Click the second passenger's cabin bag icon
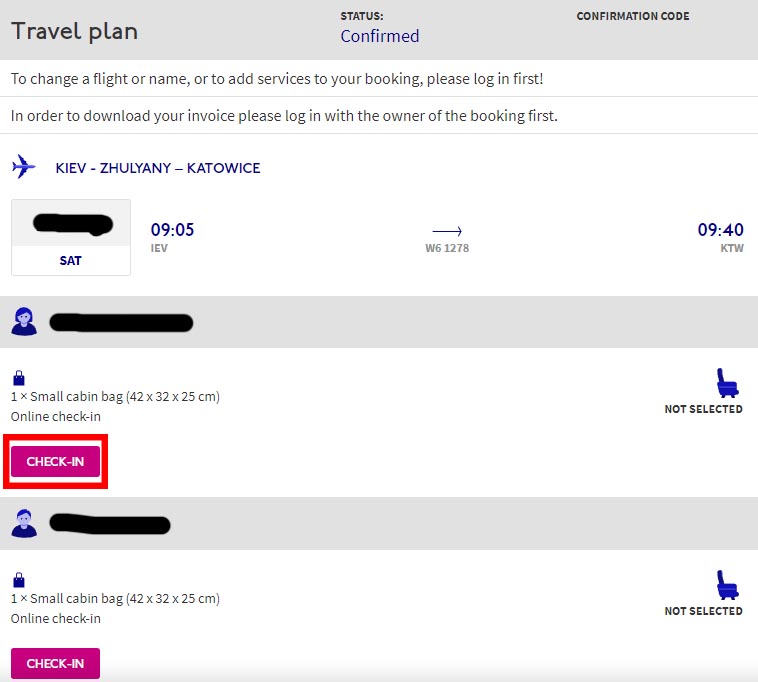 tap(18, 580)
